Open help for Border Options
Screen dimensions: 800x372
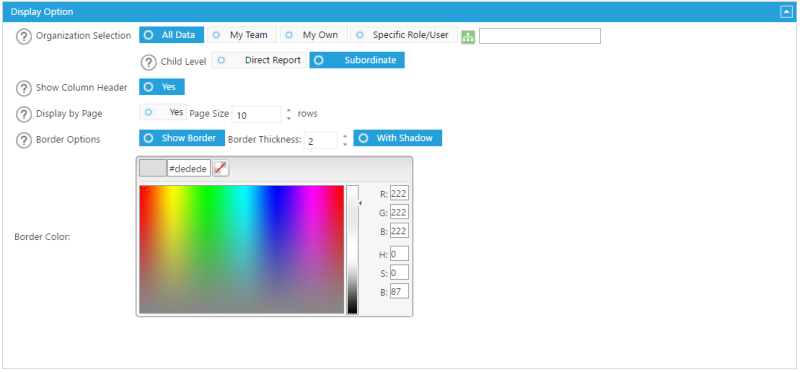24,140
